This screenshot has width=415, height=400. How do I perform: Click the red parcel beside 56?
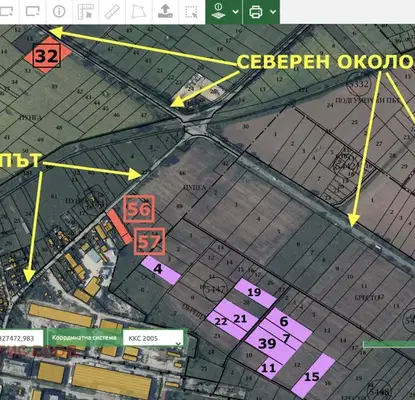click(x=119, y=226)
